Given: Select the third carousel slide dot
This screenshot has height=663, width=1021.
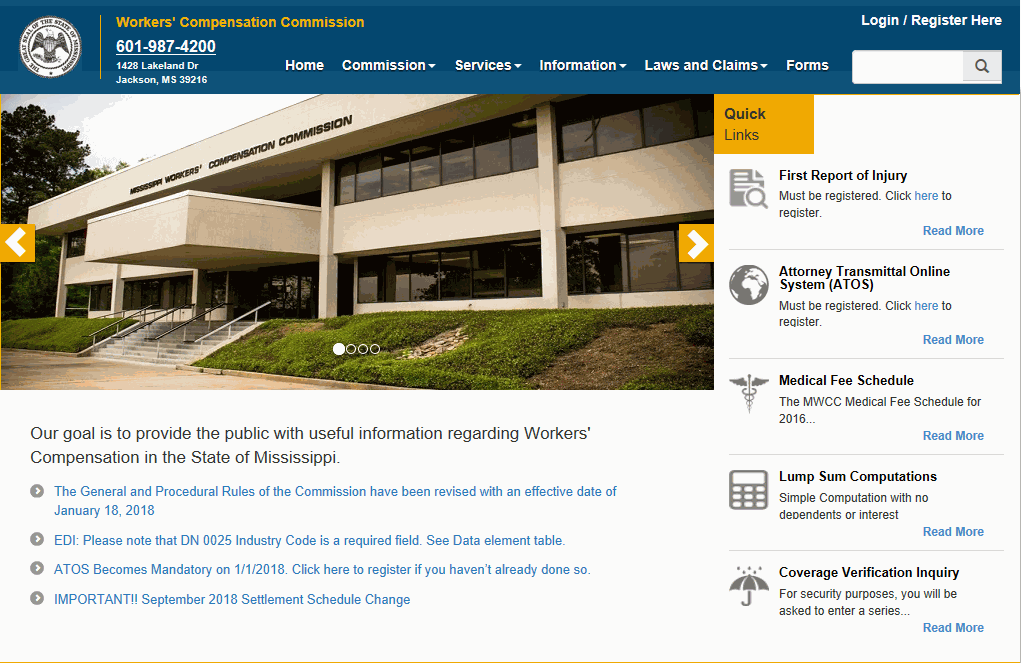Looking at the screenshot, I should tap(363, 349).
